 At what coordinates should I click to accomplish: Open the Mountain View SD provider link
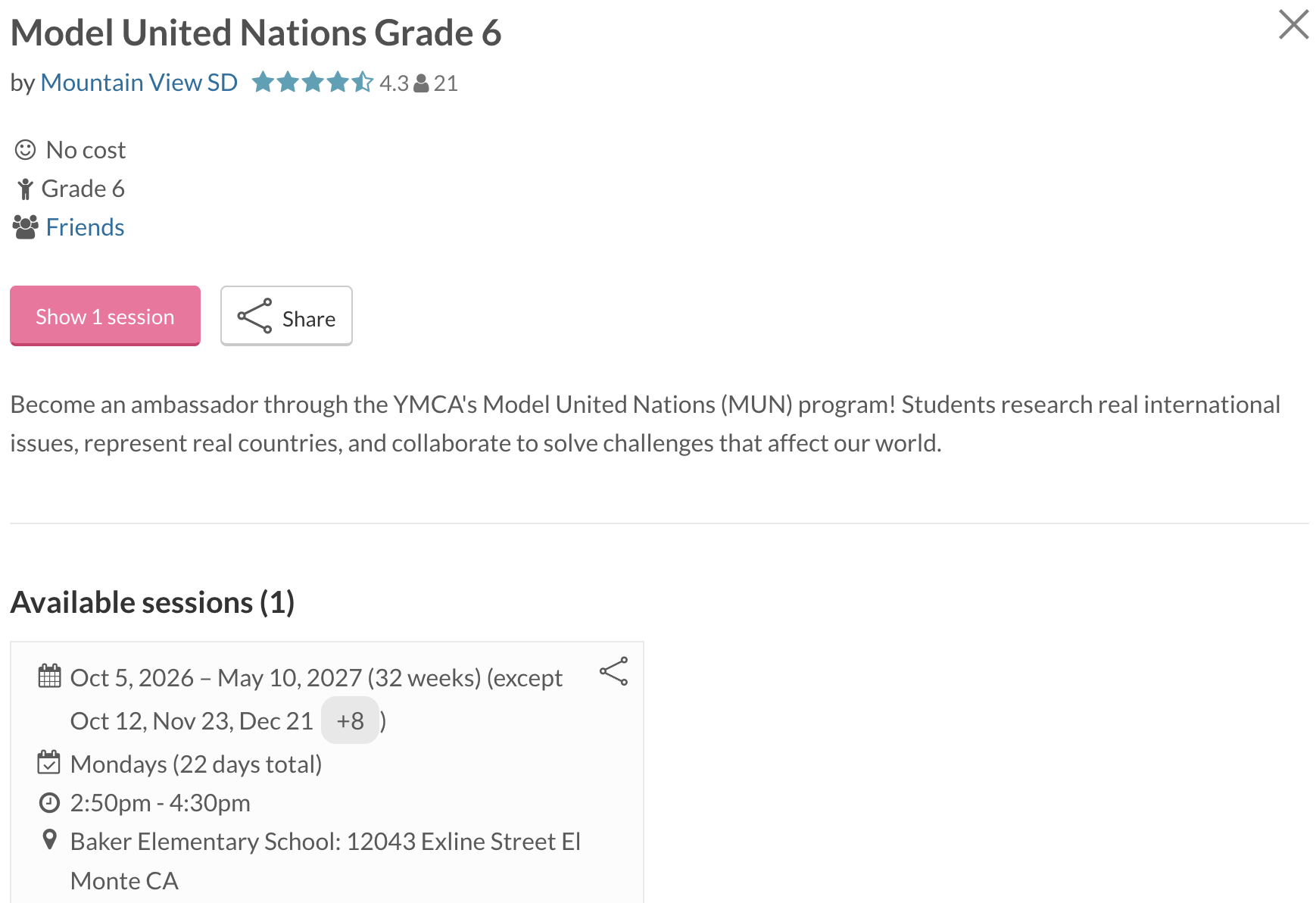click(139, 83)
